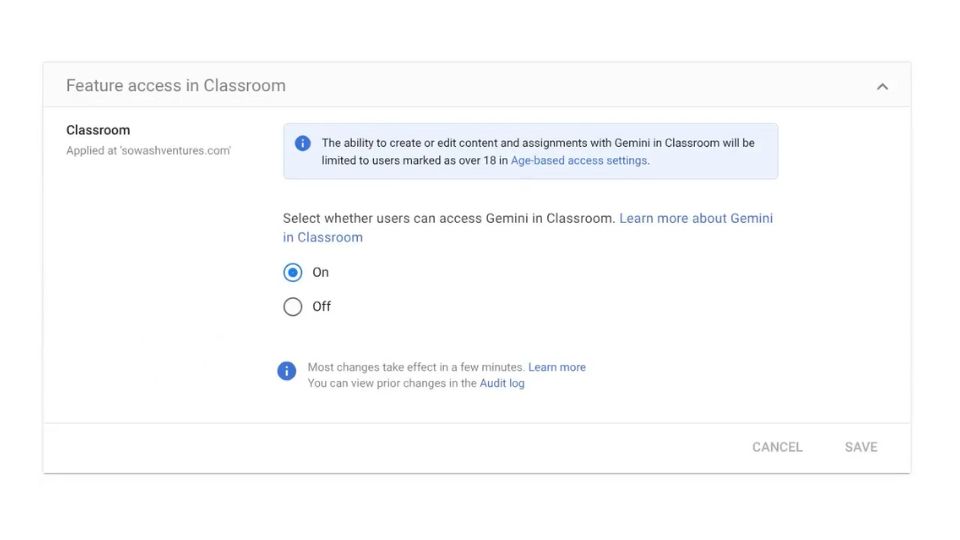Image resolution: width=960 pixels, height=540 pixels.
Task: Click the bold Classroom setting label
Action: (98, 130)
